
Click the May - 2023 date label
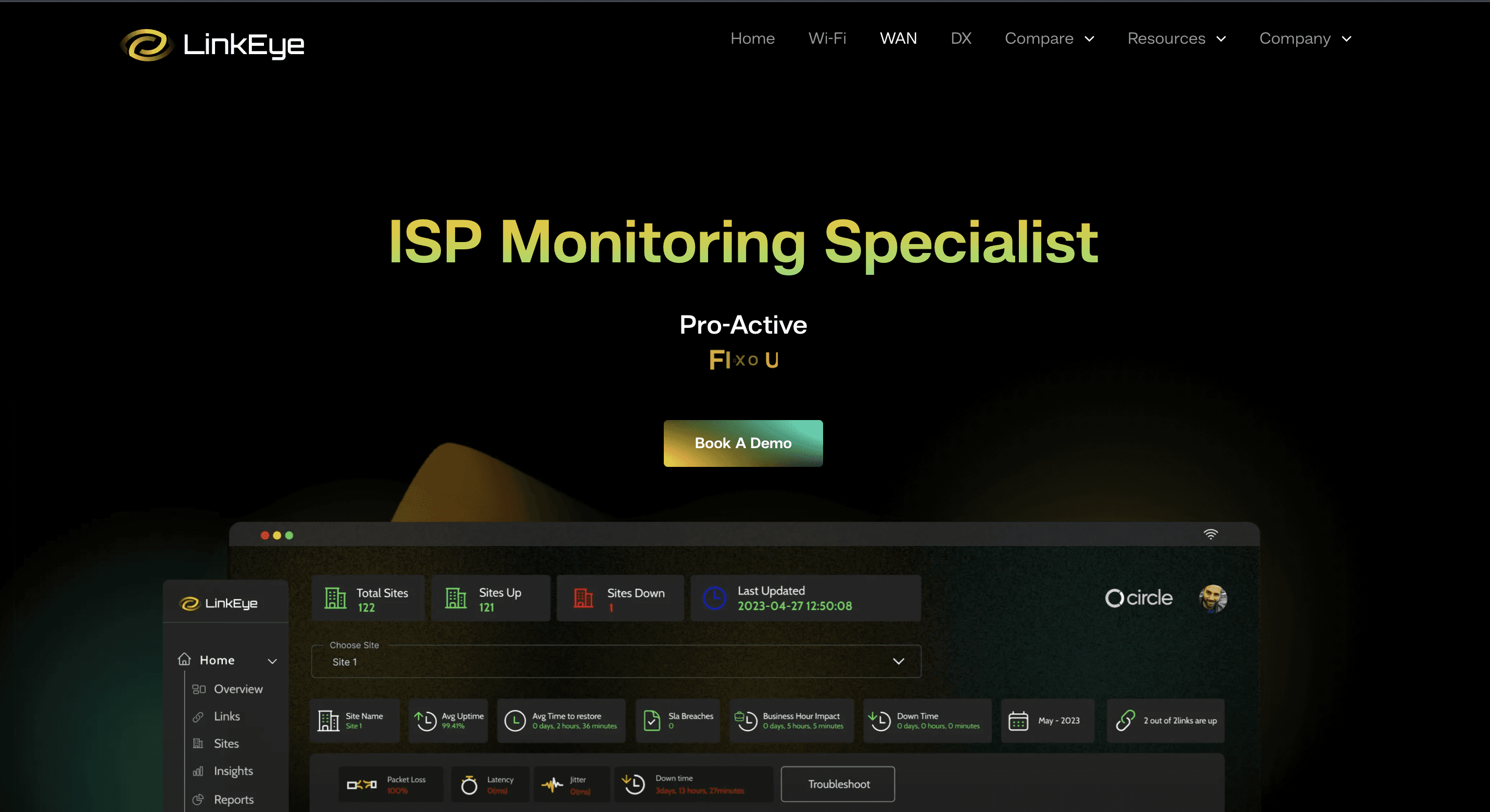tap(1058, 720)
